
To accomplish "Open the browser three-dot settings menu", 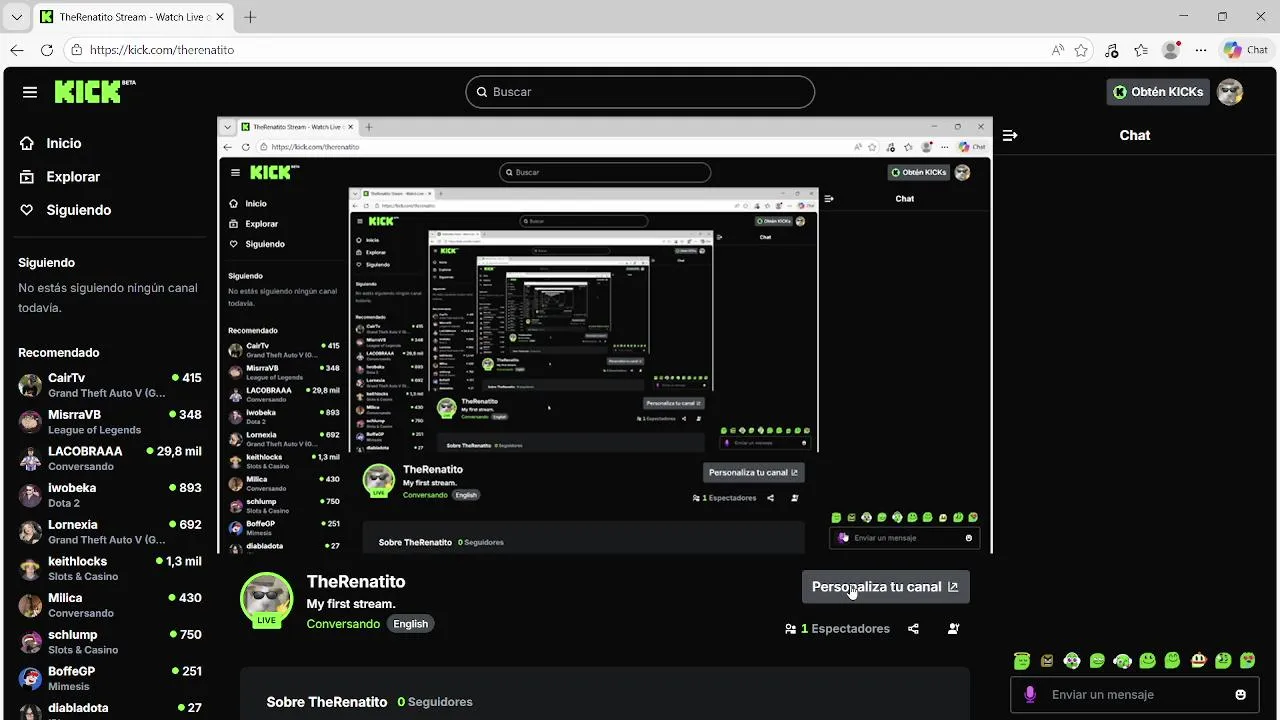I will coord(1201,50).
